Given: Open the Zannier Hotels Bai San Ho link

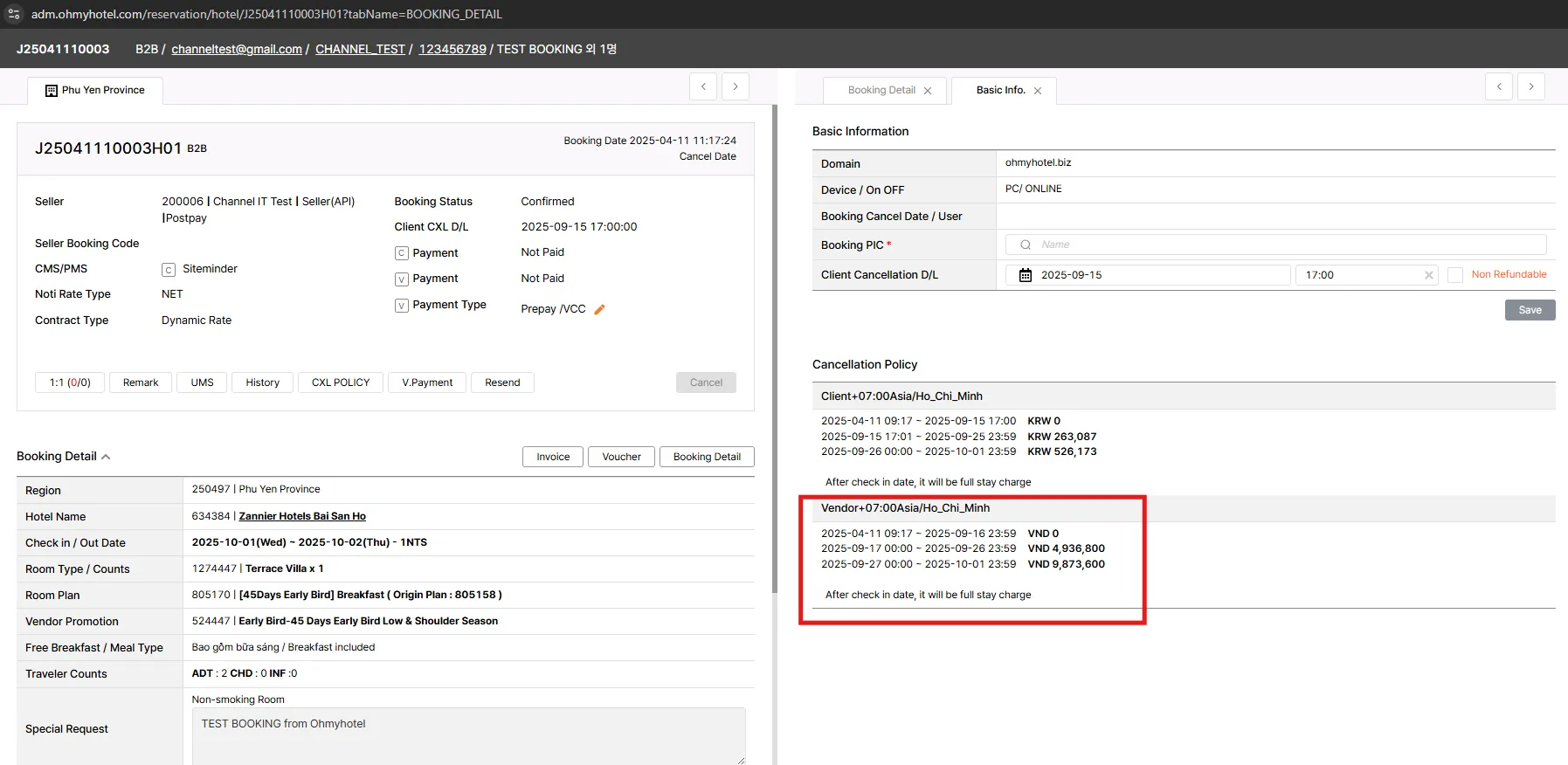Looking at the screenshot, I should pyautogui.click(x=302, y=516).
